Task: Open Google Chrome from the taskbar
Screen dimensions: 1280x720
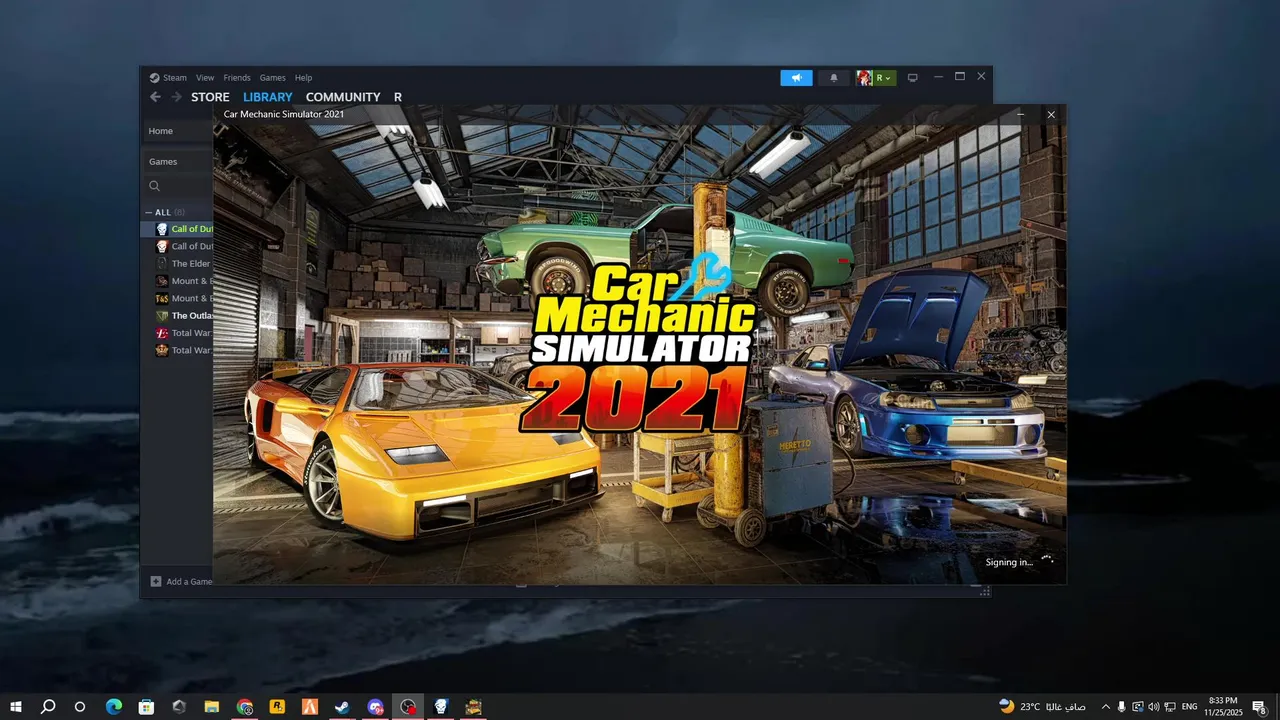Action: pos(245,706)
